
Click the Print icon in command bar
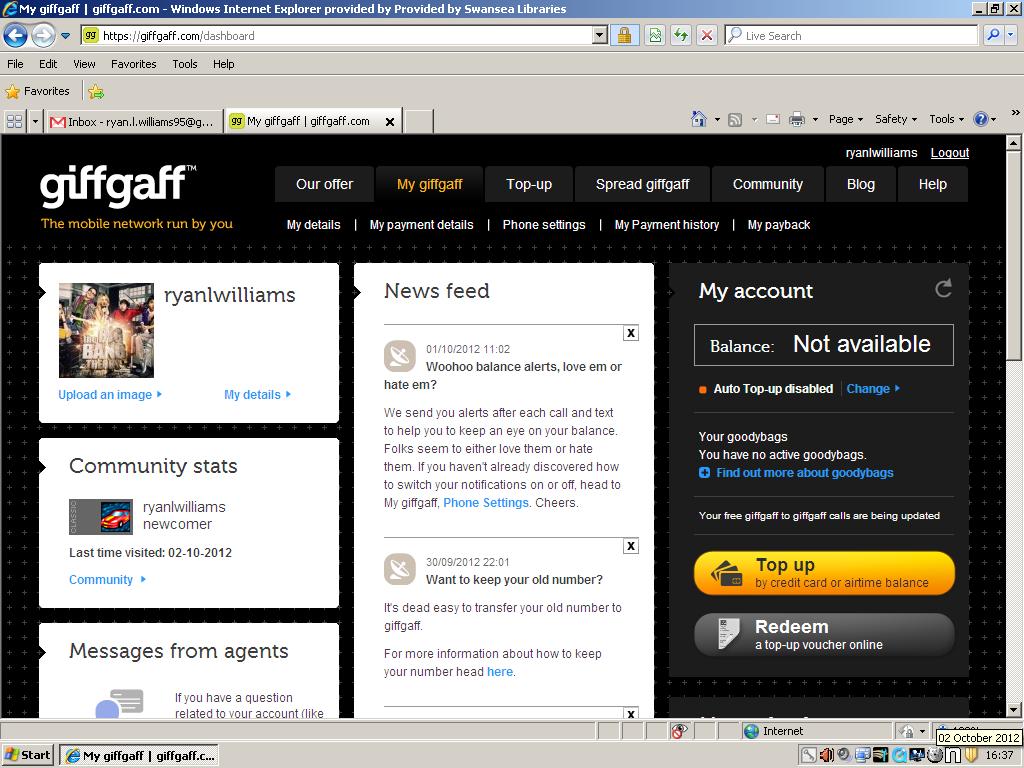pyautogui.click(x=797, y=119)
